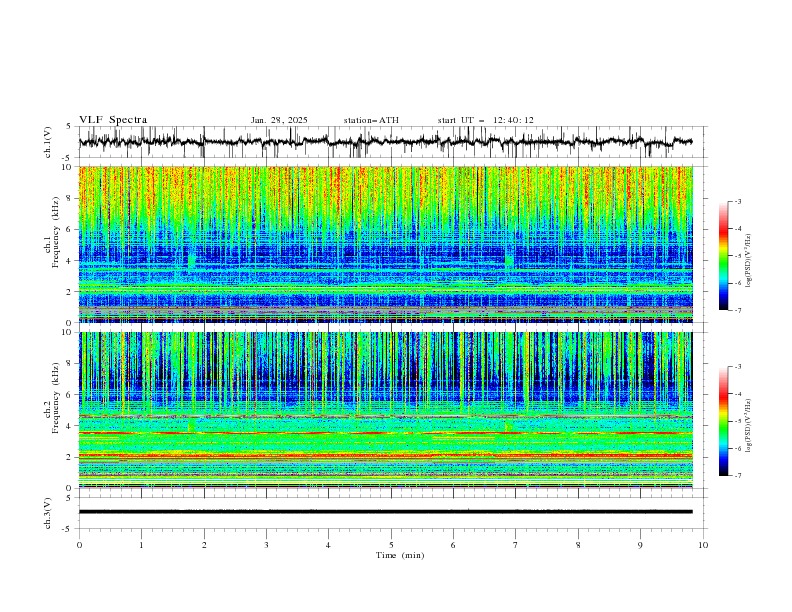This screenshot has width=792, height=612.
Task: Click the ch.1 colorbar "log(PSD)(V²/Hz)" label
Action: 749,261
